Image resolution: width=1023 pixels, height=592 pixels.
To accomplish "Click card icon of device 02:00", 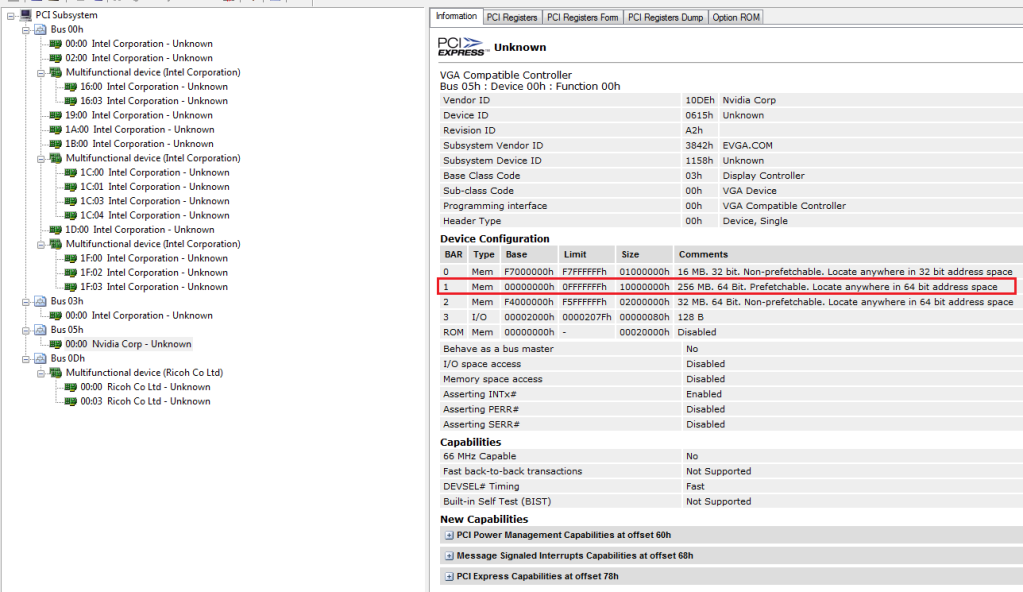I will pyautogui.click(x=55, y=58).
